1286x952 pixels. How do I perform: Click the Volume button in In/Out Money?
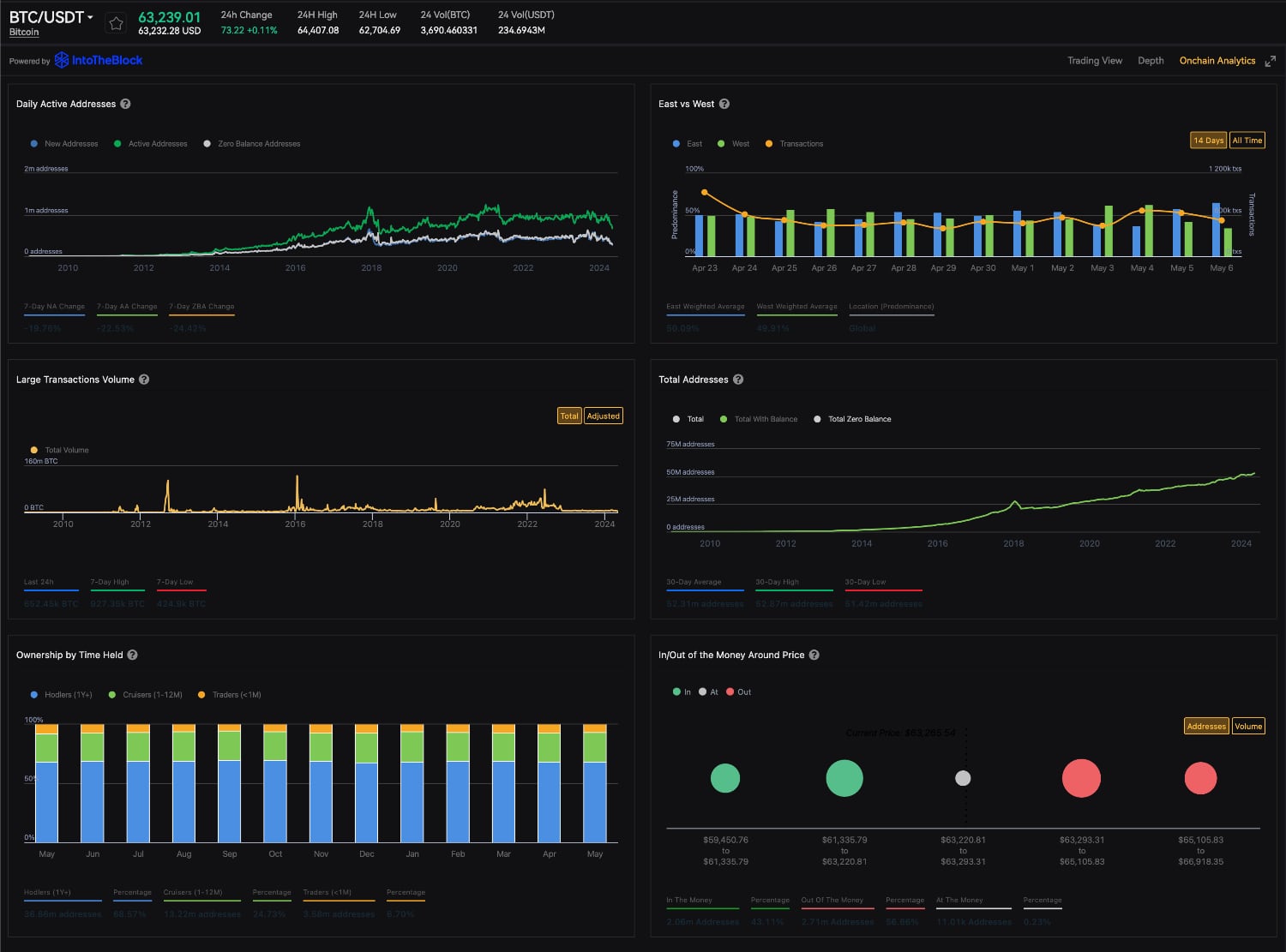coord(1247,727)
